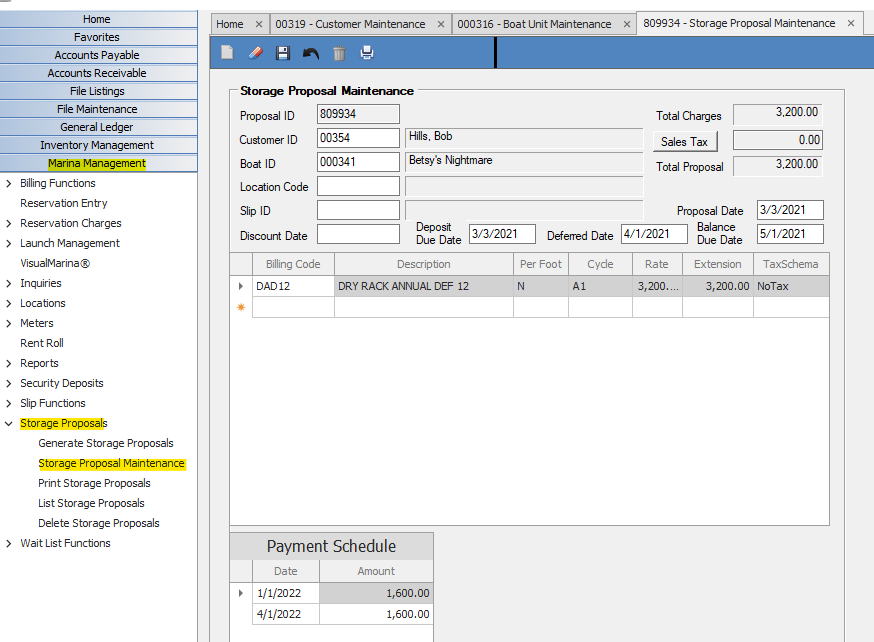Click the Sales Tax button
874x642 pixels.
(685, 142)
